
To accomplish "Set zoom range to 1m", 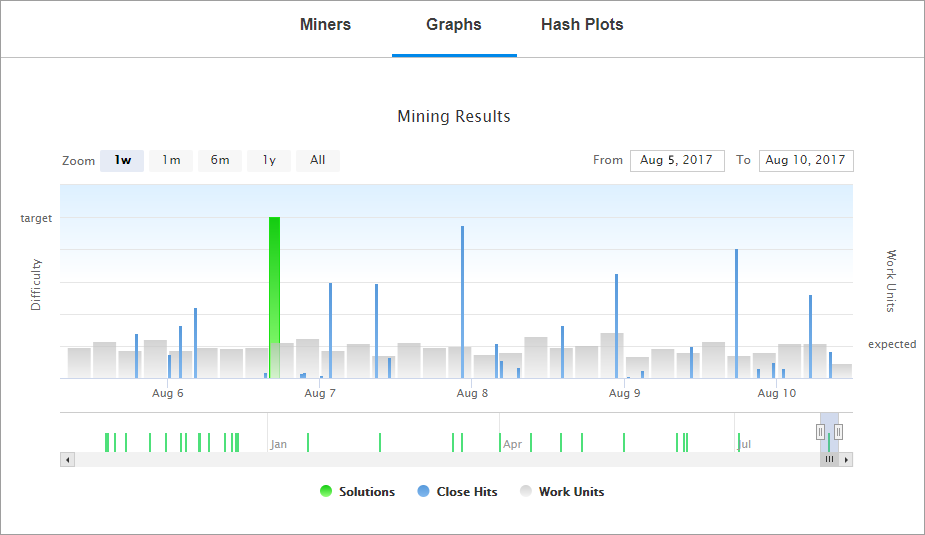I will (x=171, y=160).
